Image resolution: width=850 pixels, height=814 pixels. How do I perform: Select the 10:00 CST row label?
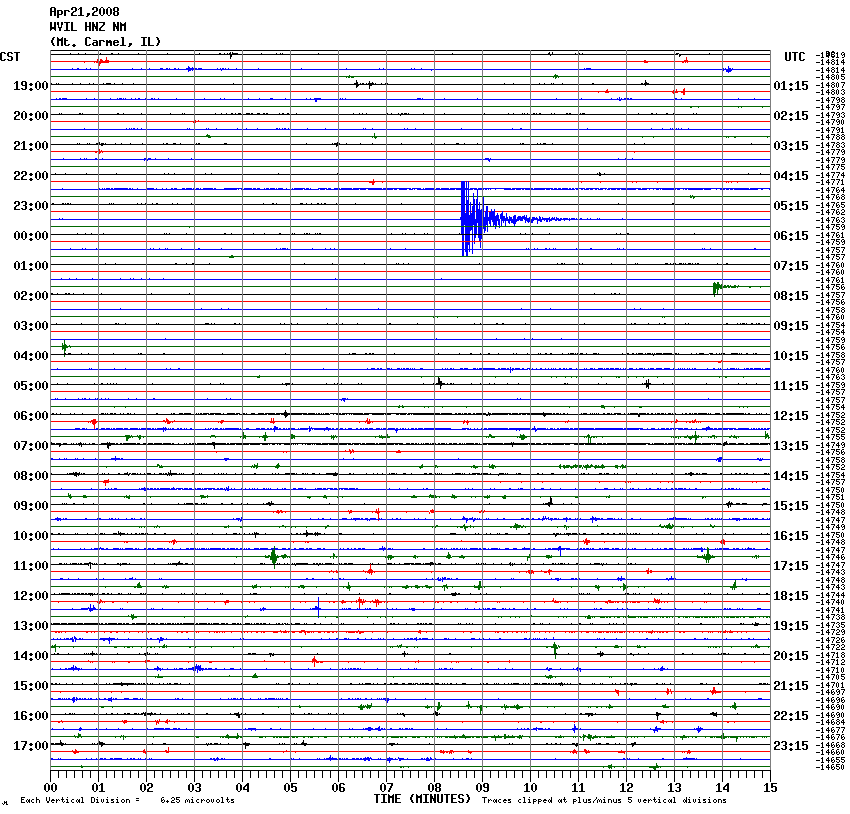[x=31, y=536]
